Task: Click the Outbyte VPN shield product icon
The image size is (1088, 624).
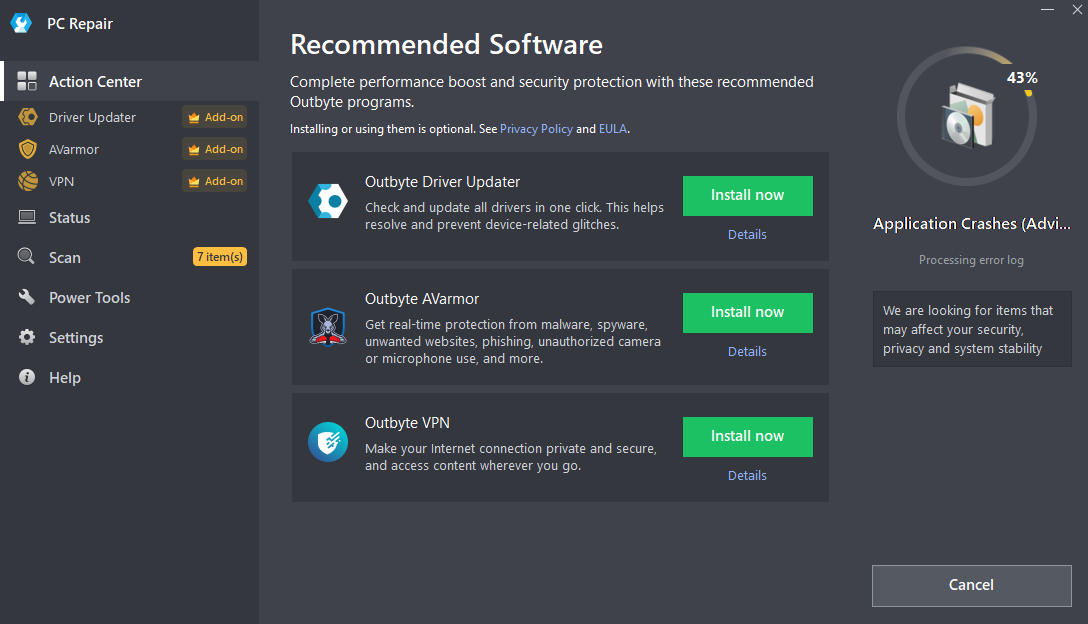Action: 328,442
